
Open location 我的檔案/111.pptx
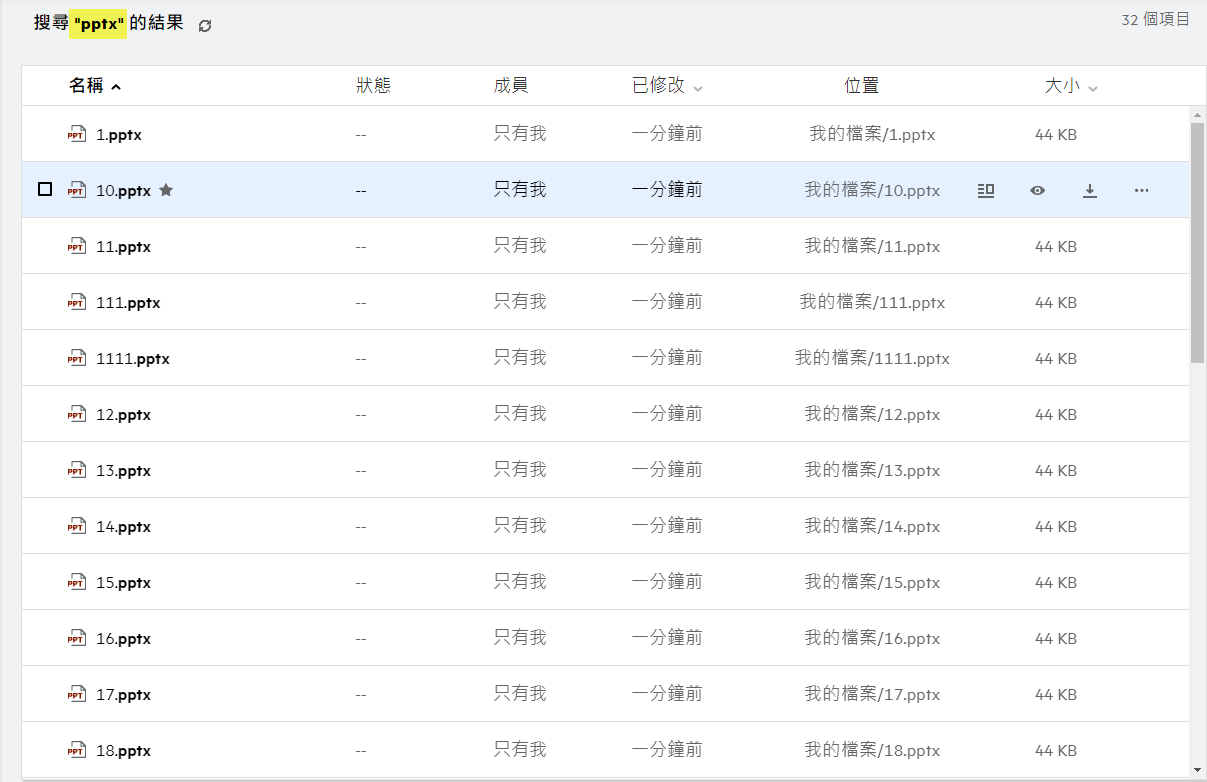(x=872, y=302)
